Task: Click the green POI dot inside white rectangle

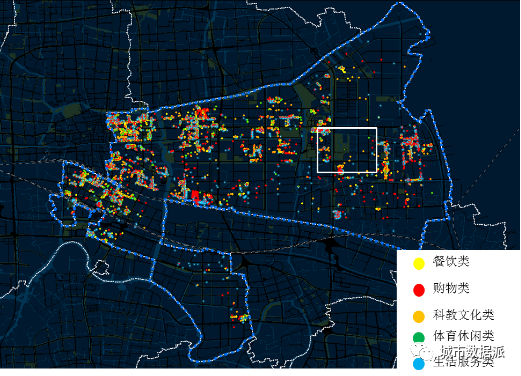Action: pyautogui.click(x=369, y=137)
